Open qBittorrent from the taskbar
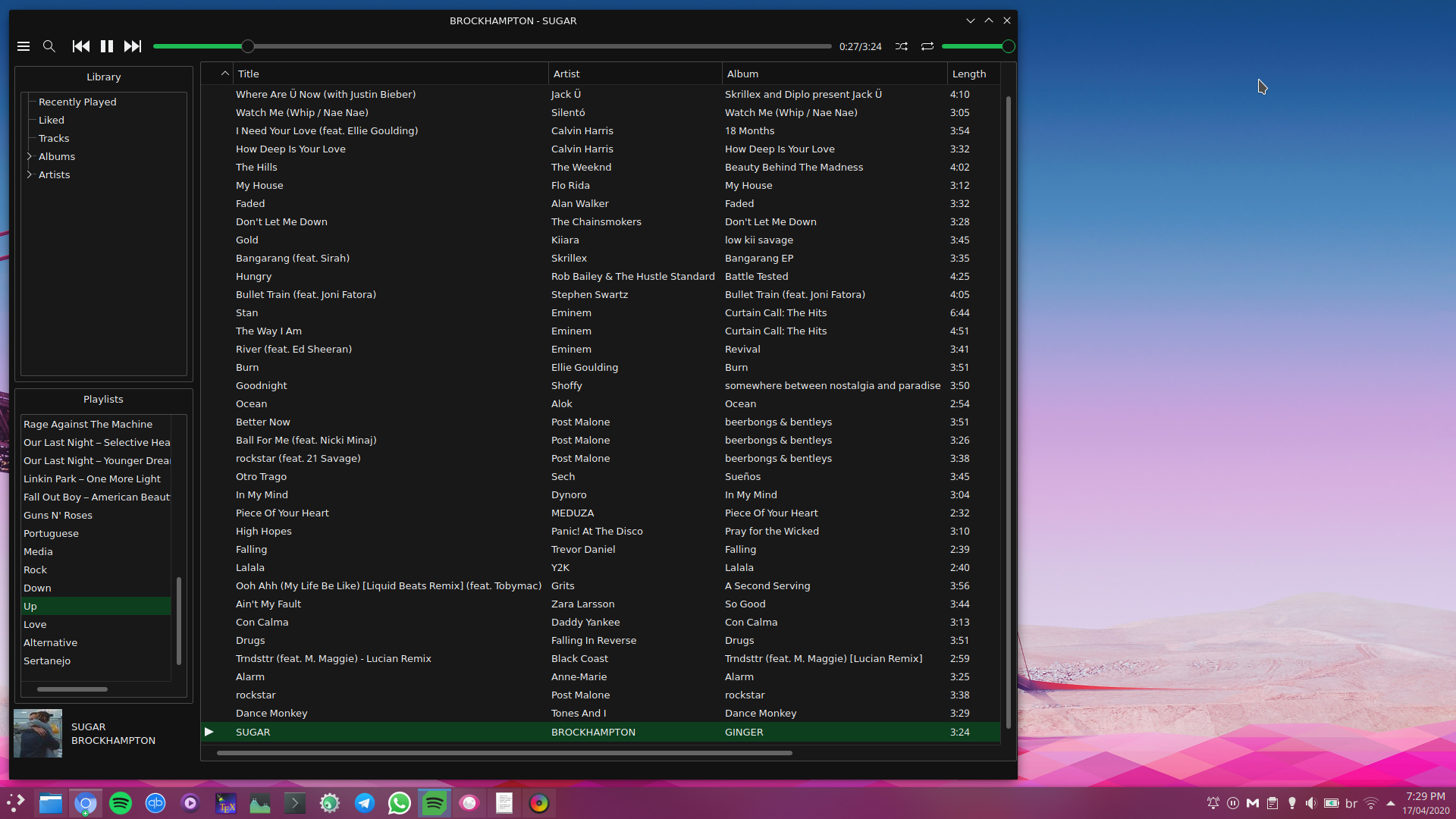 (x=155, y=803)
